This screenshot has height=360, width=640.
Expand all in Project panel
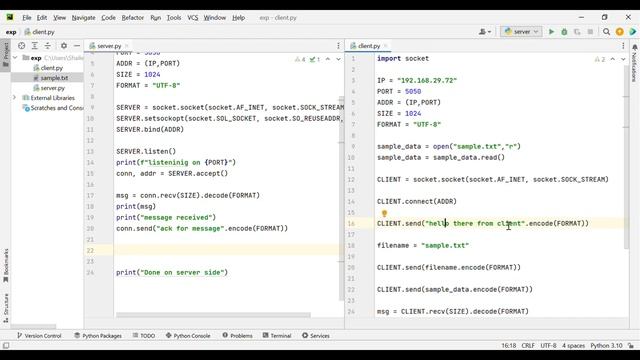tap(35, 46)
